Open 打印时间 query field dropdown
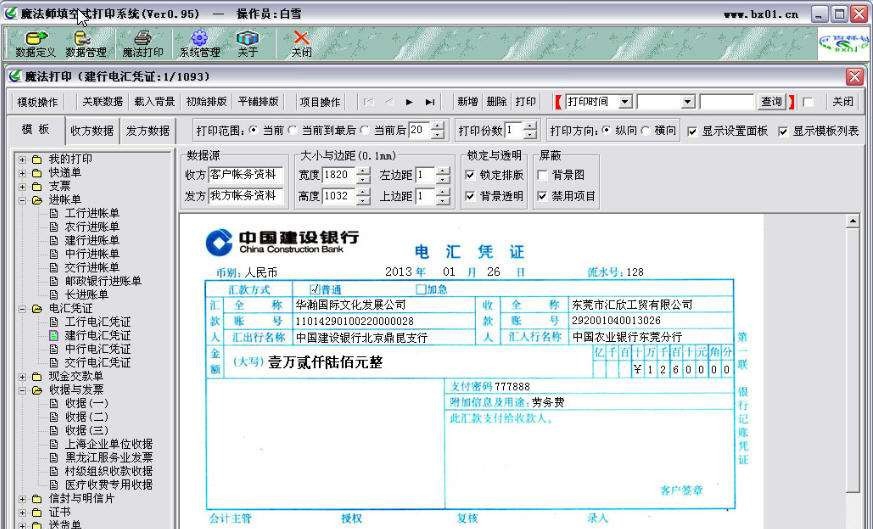Viewport: 873px width, 529px height. click(x=625, y=102)
